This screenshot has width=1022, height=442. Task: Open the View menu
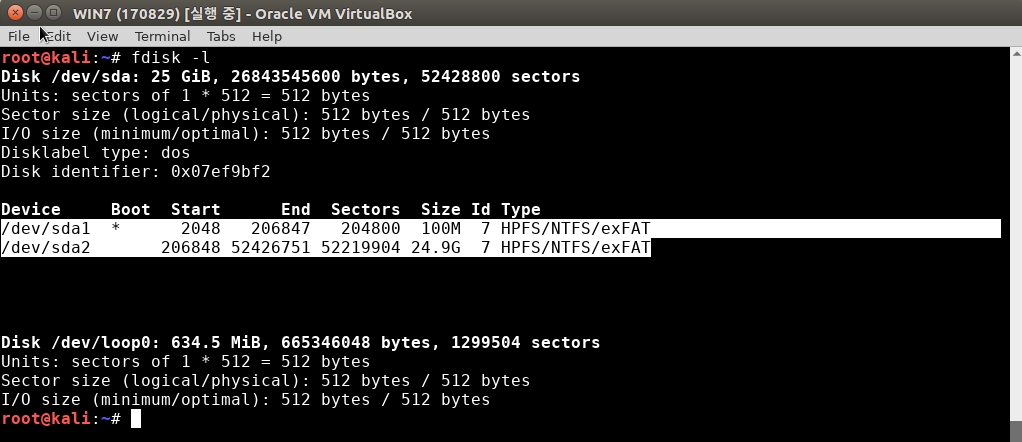point(102,36)
